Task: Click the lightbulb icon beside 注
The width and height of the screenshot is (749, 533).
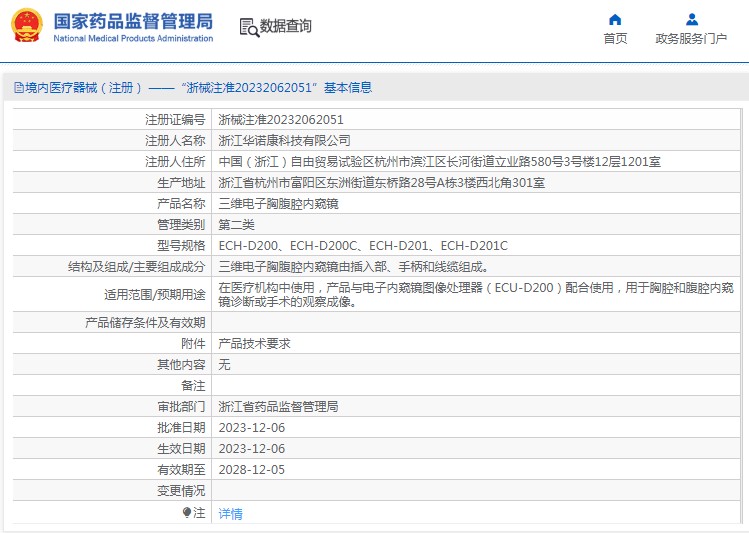Action: [187, 512]
